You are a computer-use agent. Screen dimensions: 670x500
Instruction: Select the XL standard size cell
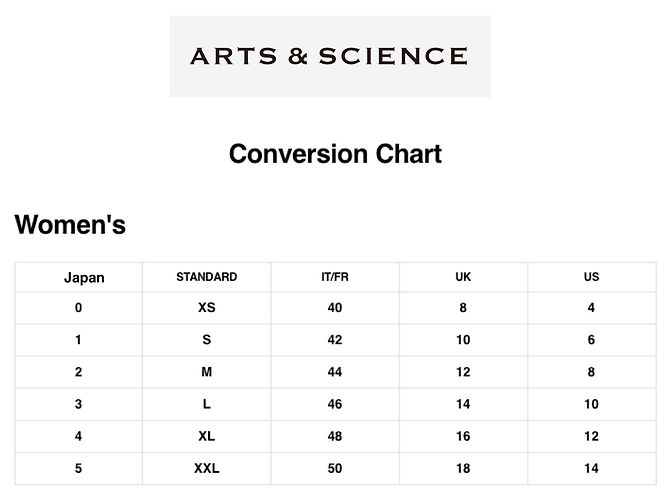pos(207,436)
